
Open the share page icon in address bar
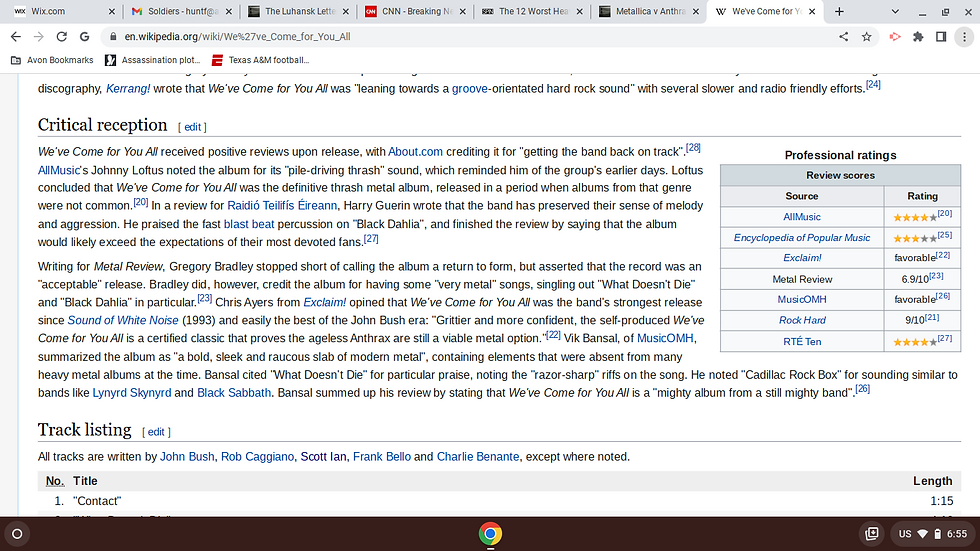click(844, 37)
